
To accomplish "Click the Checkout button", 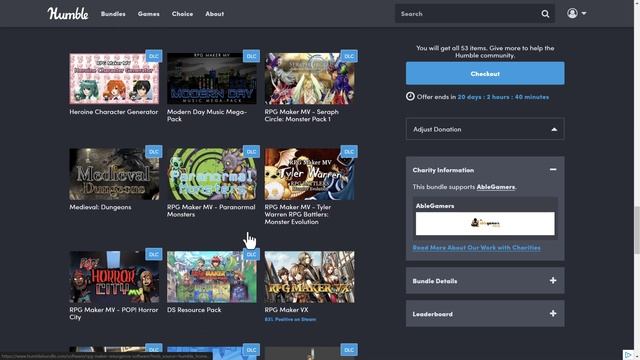I will (485, 73).
